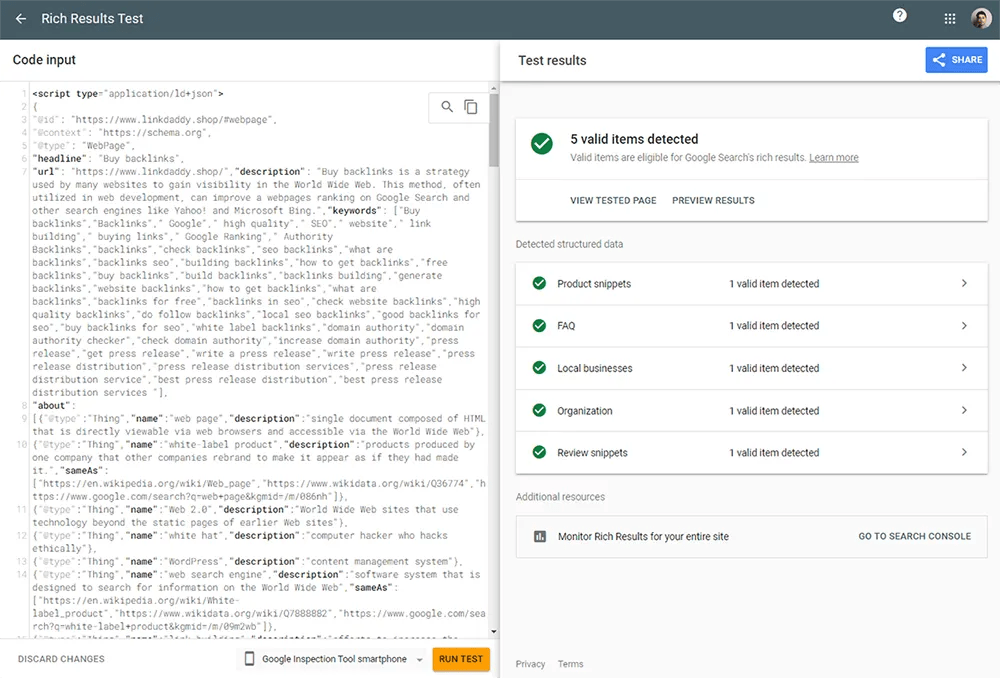Click the "Monitor Rich Results for your entire site" text

(x=643, y=536)
